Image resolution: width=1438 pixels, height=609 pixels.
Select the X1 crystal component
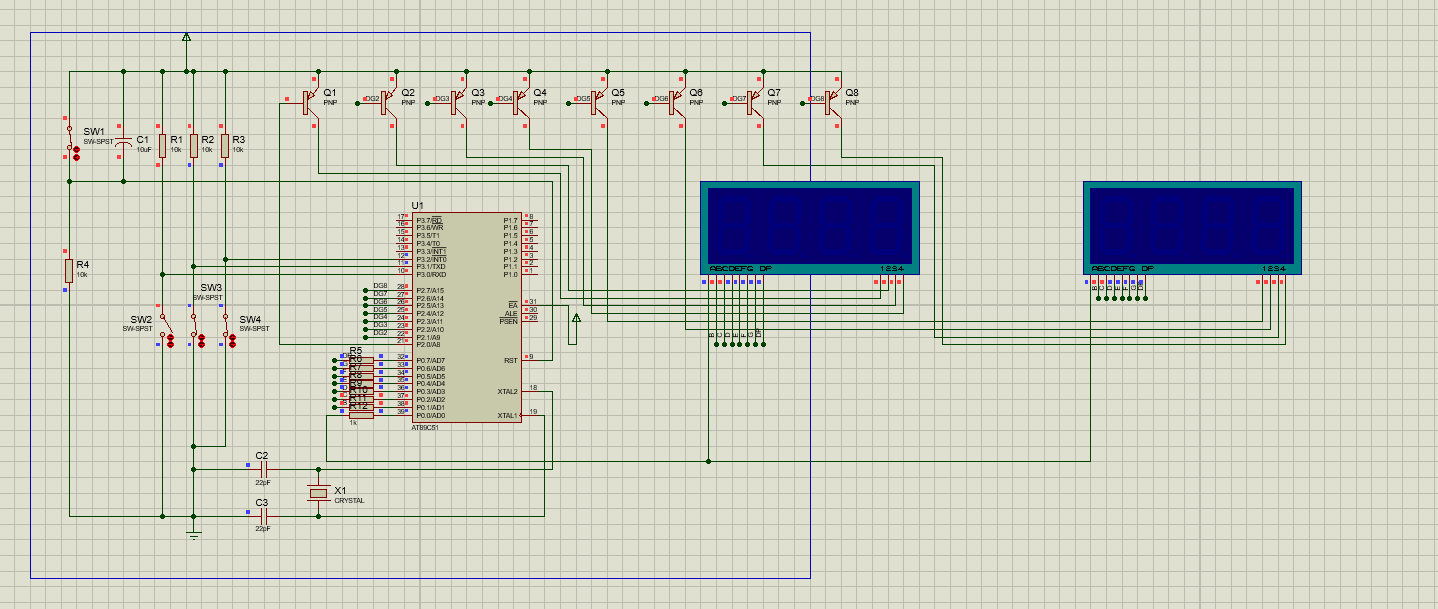[318, 491]
